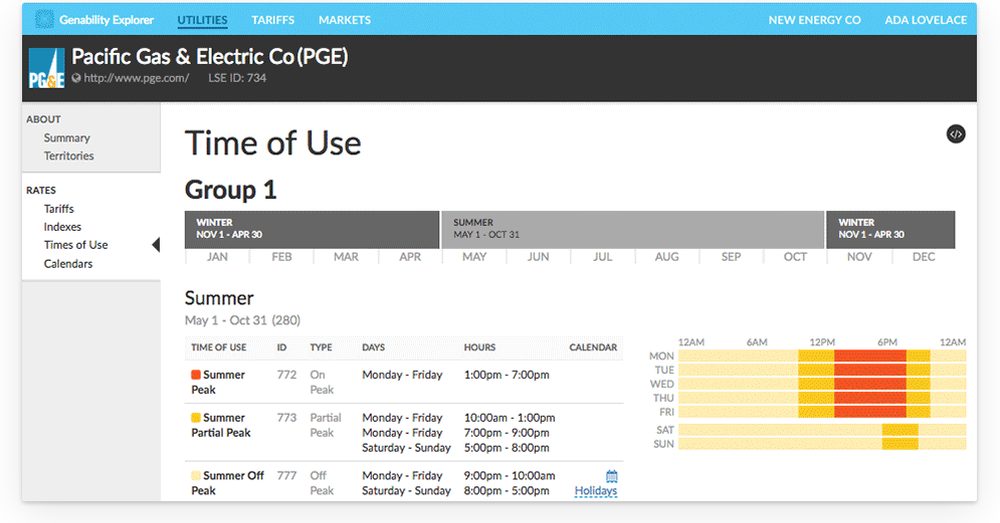The width and height of the screenshot is (1000, 523).
Task: Open the Ada Lovelace user menu
Action: click(x=925, y=20)
